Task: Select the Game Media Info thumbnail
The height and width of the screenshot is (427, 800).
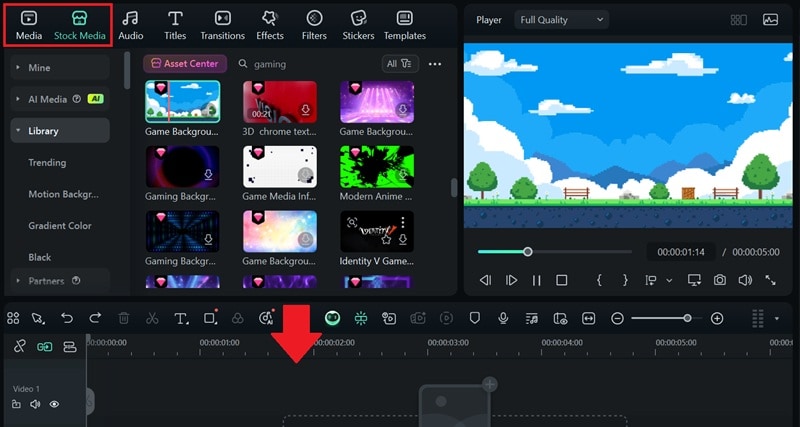Action: pyautogui.click(x=280, y=166)
